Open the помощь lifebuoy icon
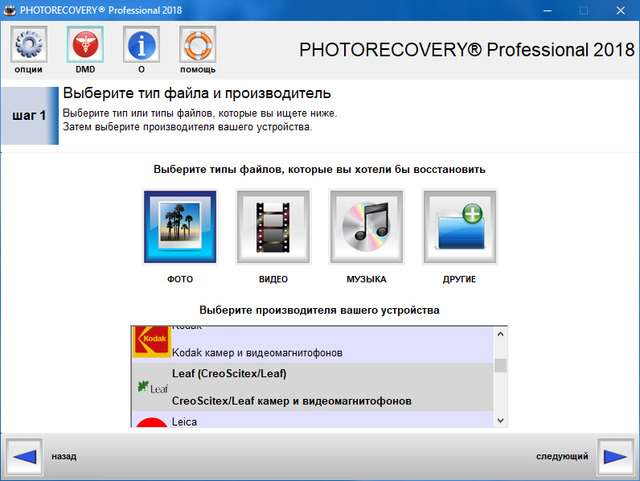Image resolution: width=640 pixels, height=481 pixels. pyautogui.click(x=198, y=44)
